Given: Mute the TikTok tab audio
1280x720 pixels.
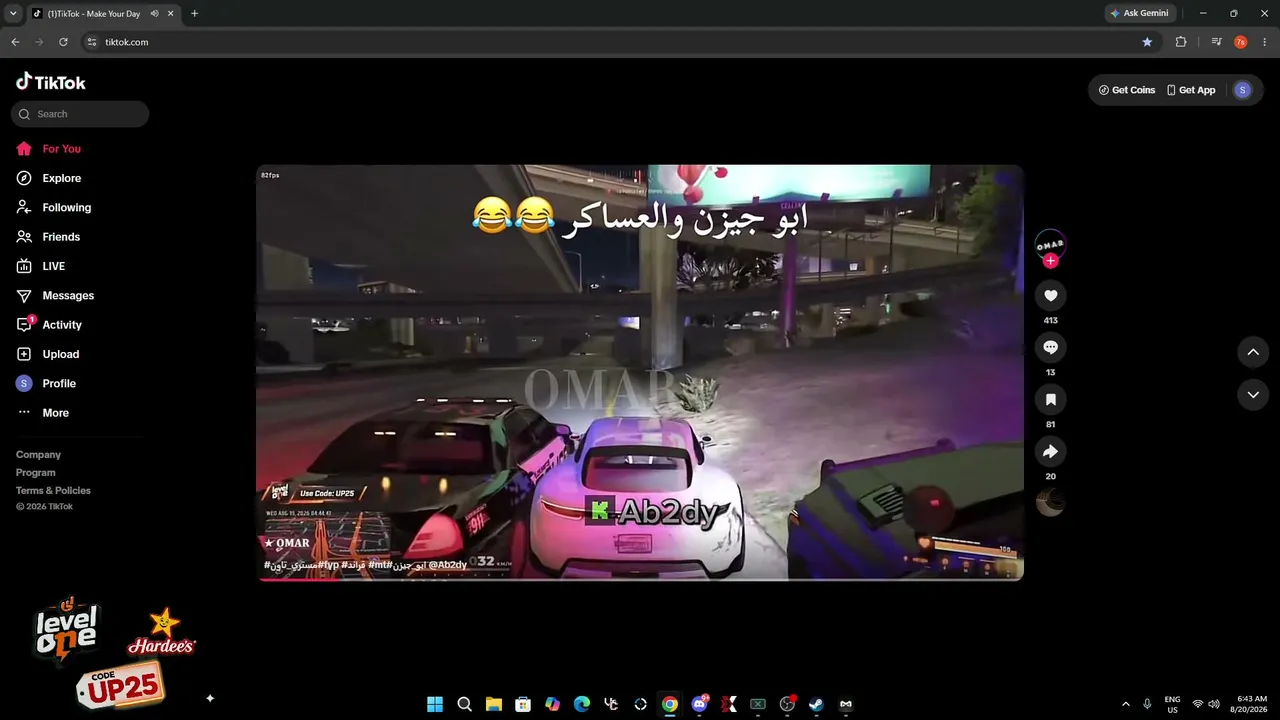Looking at the screenshot, I should [x=154, y=14].
